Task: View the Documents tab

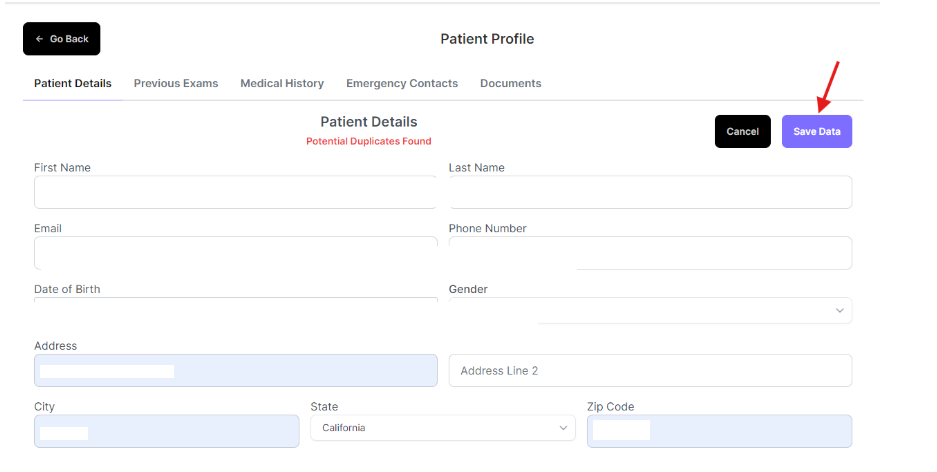Action: tap(510, 84)
